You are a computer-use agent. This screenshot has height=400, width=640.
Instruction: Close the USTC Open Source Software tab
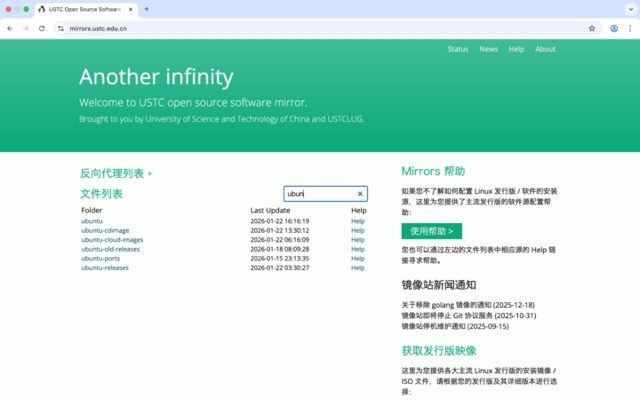pos(130,9)
